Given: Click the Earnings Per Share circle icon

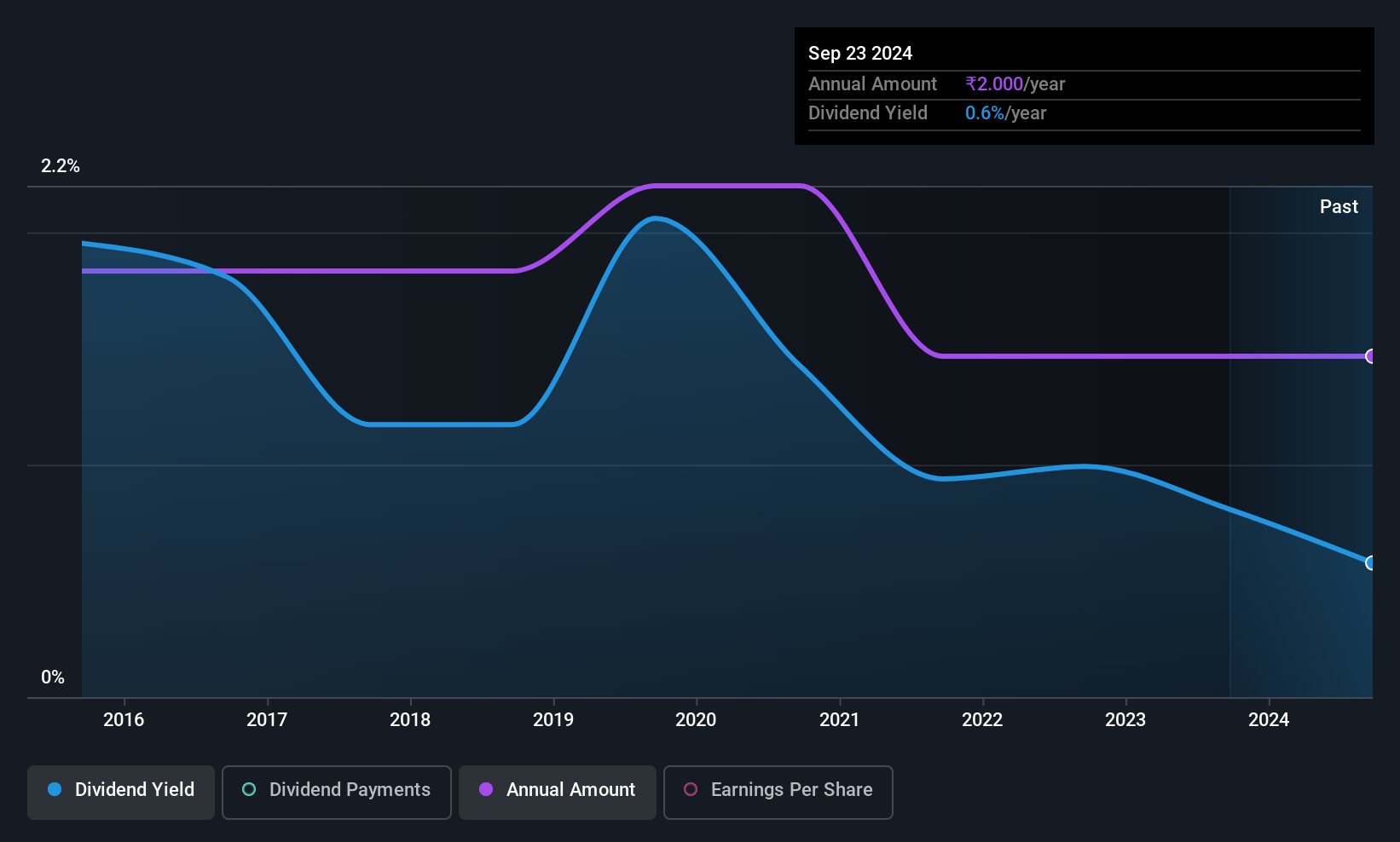Looking at the screenshot, I should point(691,789).
